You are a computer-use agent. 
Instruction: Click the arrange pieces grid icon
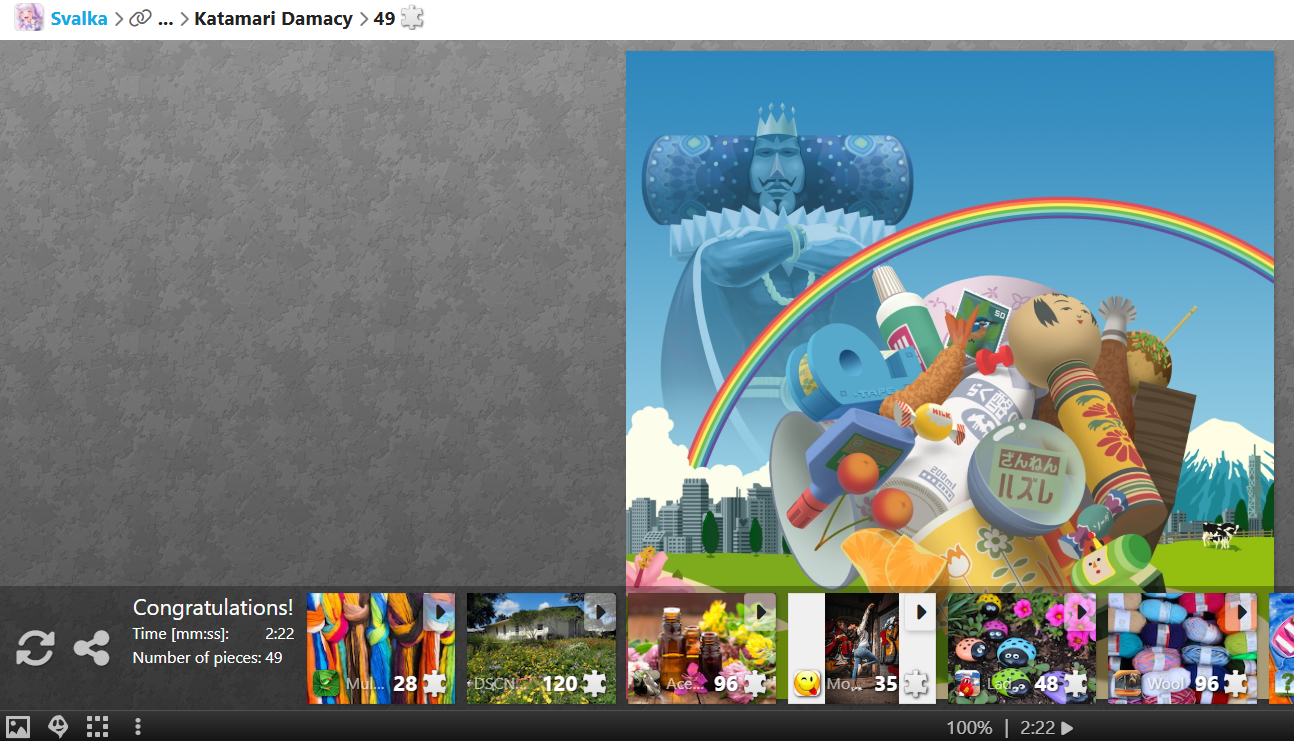pyautogui.click(x=97, y=727)
